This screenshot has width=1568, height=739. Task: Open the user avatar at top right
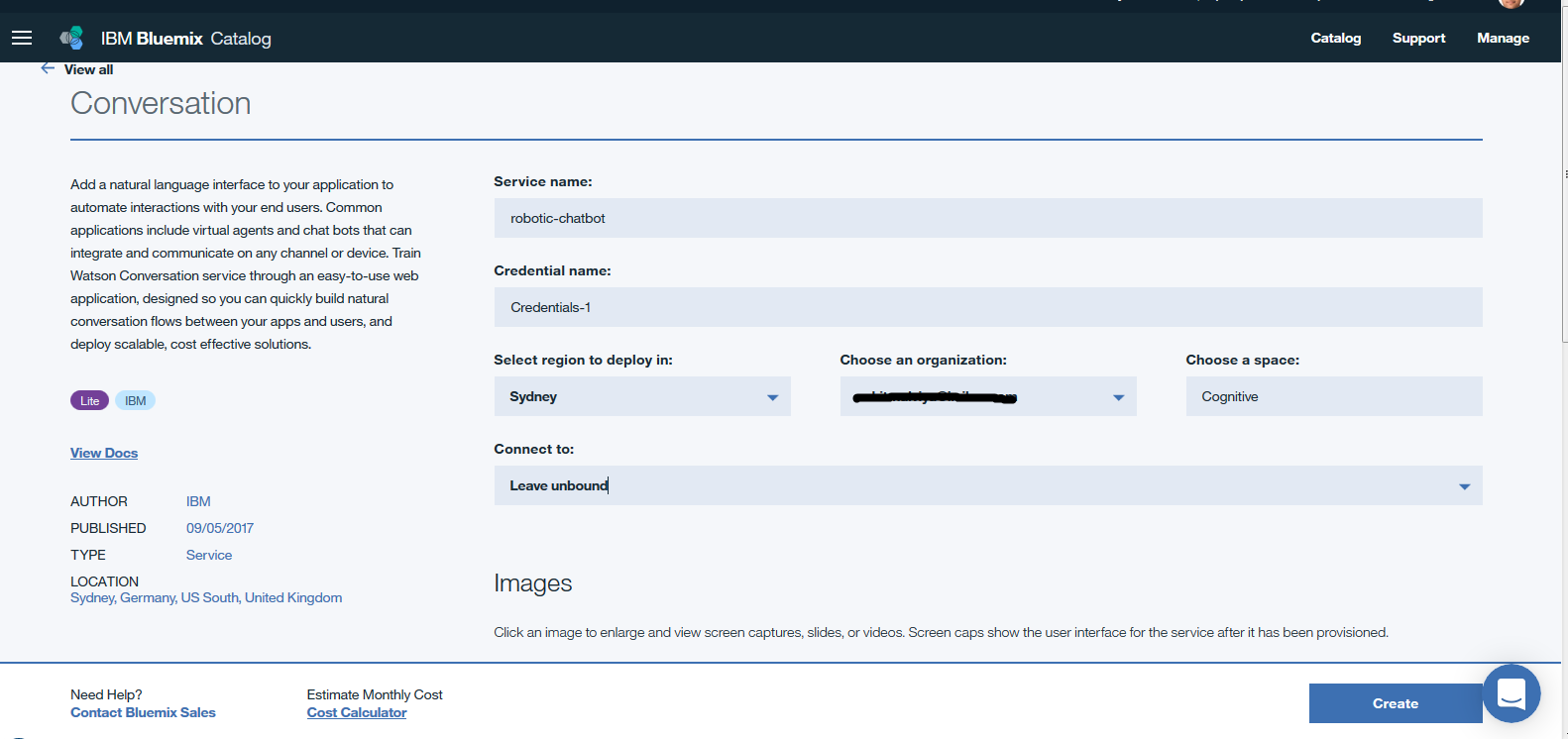tap(1512, 4)
